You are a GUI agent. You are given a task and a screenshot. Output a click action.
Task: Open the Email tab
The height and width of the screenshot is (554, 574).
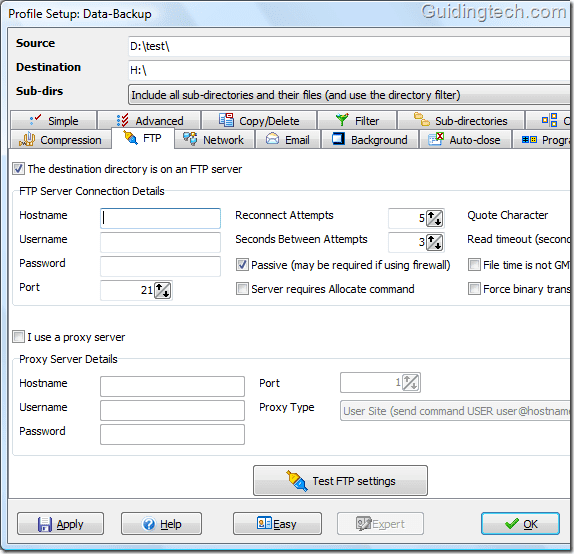(x=288, y=140)
